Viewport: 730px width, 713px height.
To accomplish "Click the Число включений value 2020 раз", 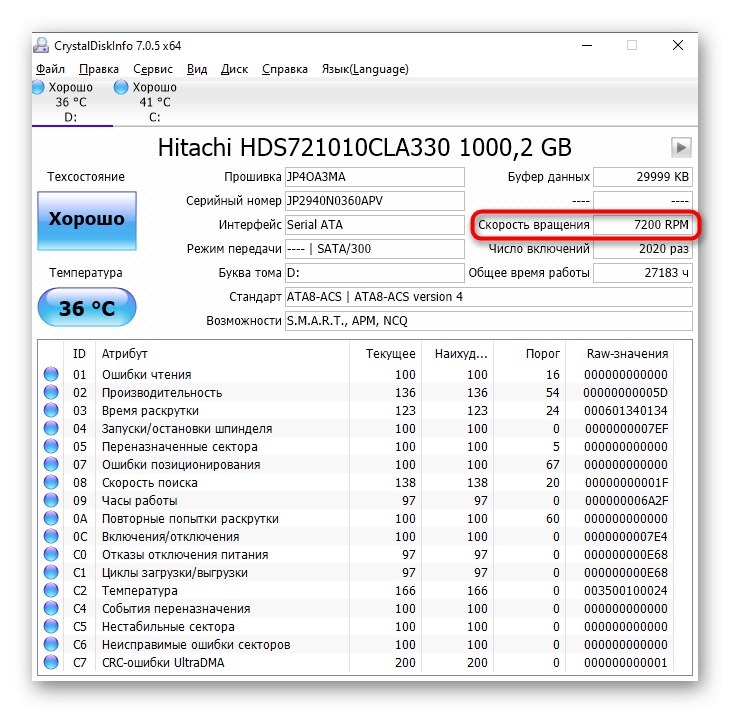I will click(642, 249).
